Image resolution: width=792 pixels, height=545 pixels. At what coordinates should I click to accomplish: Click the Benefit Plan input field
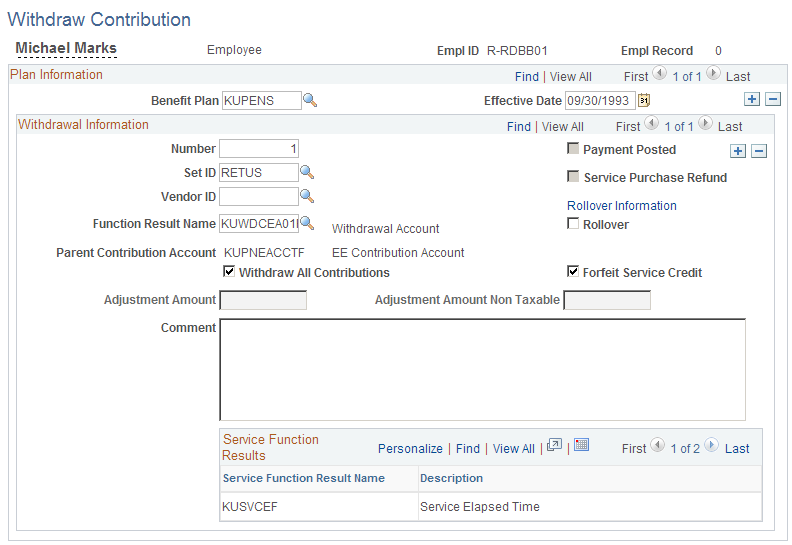pos(262,101)
